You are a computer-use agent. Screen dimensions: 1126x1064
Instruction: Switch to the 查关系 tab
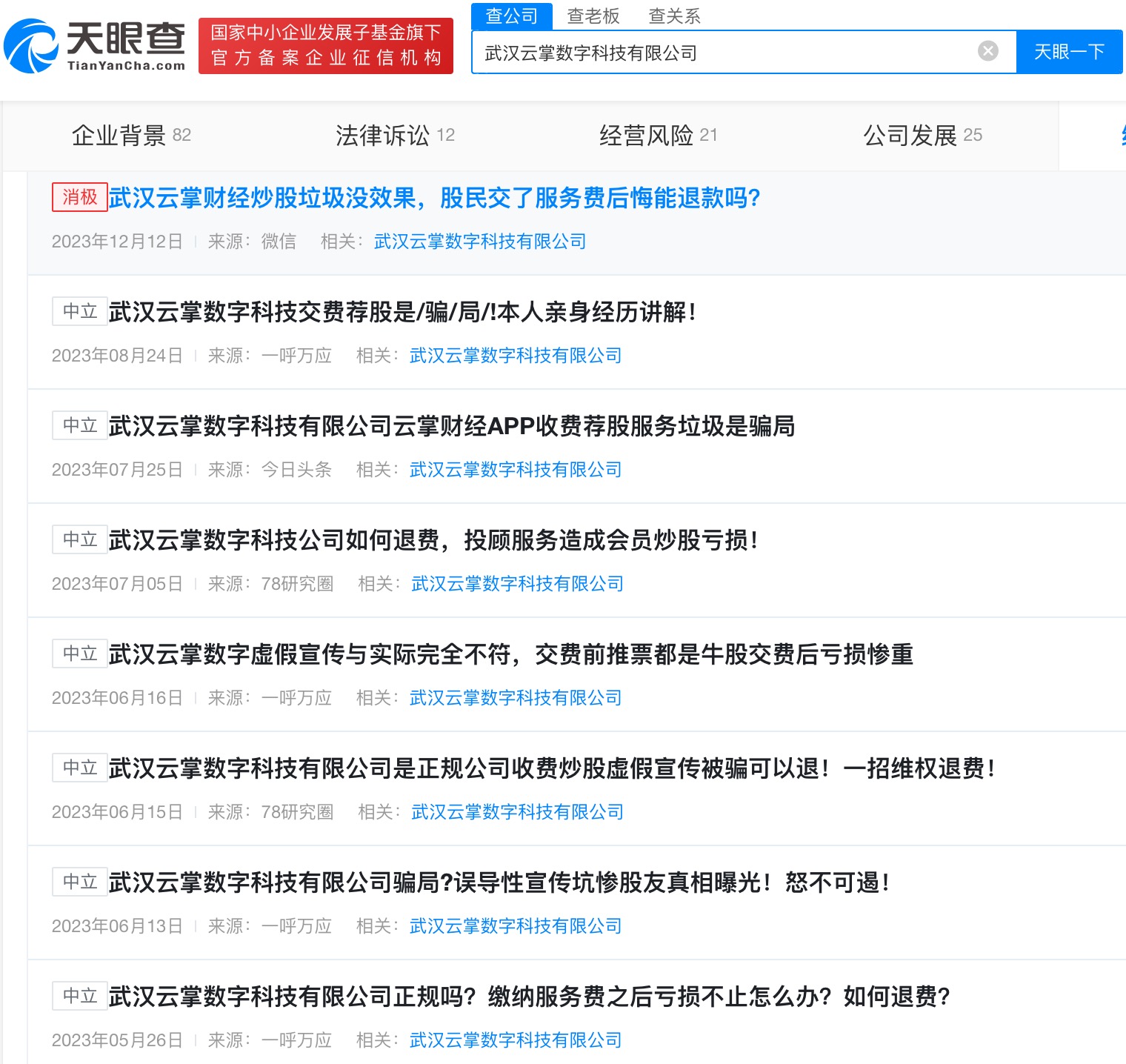675,16
